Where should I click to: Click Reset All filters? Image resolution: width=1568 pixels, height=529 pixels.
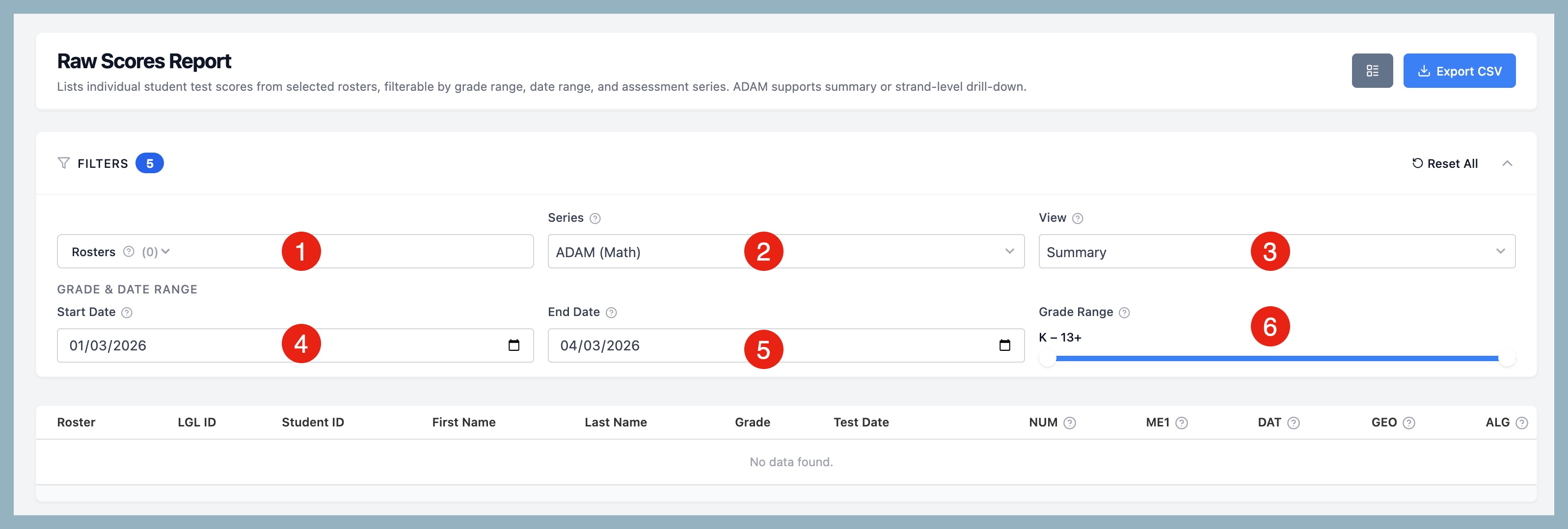coord(1444,163)
